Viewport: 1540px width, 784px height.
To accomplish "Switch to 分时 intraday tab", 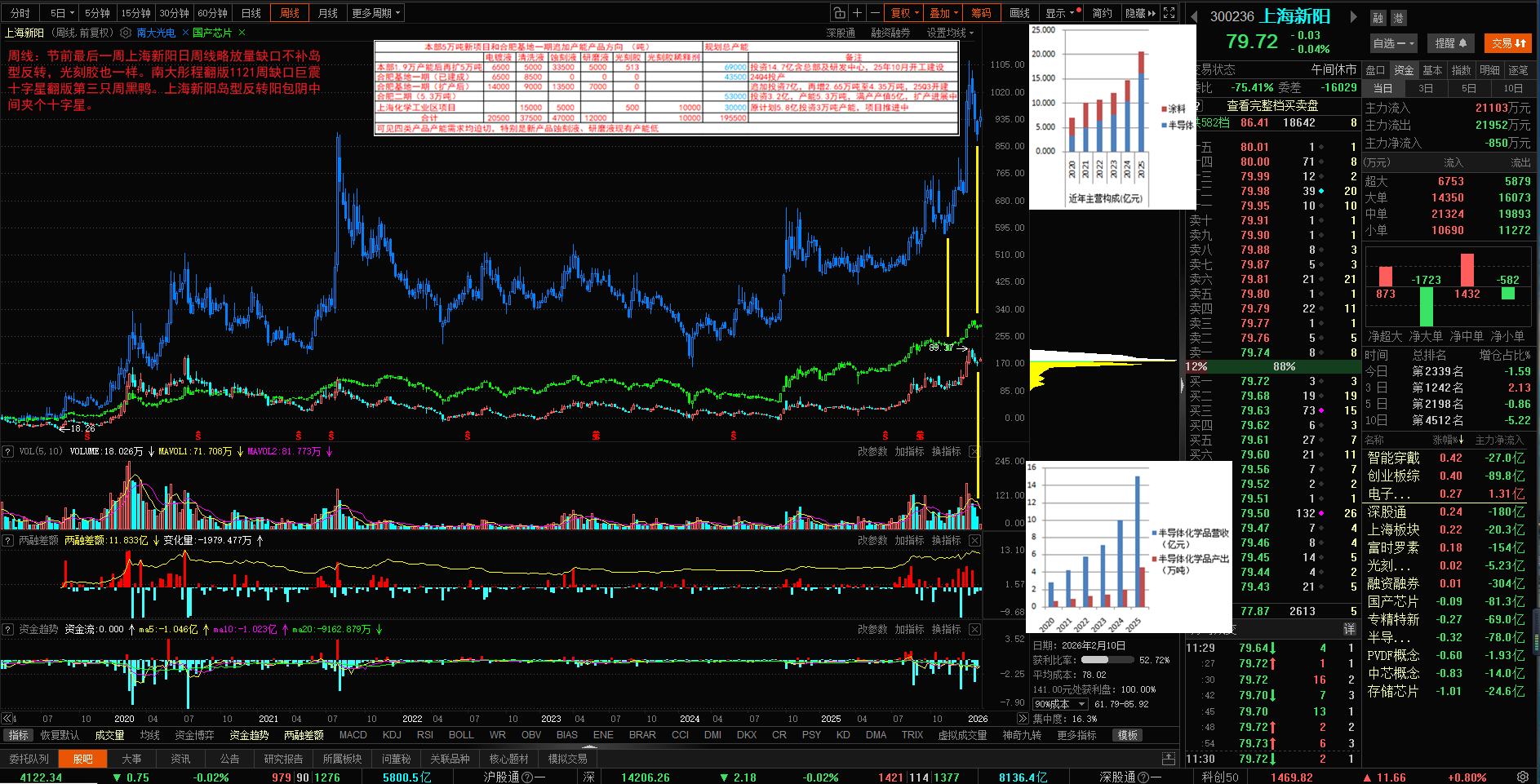I will coord(20,13).
